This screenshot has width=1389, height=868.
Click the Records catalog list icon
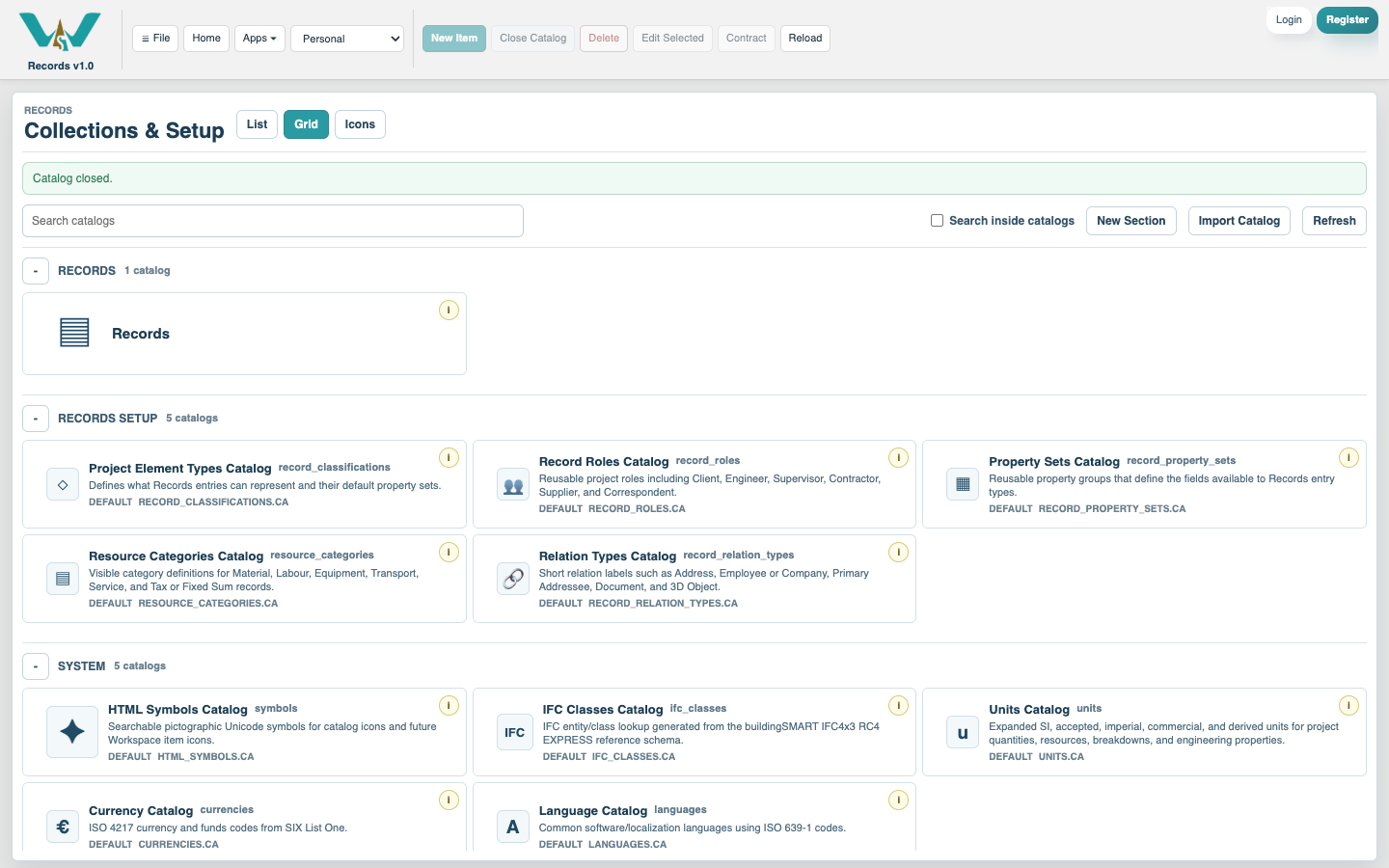coord(74,333)
